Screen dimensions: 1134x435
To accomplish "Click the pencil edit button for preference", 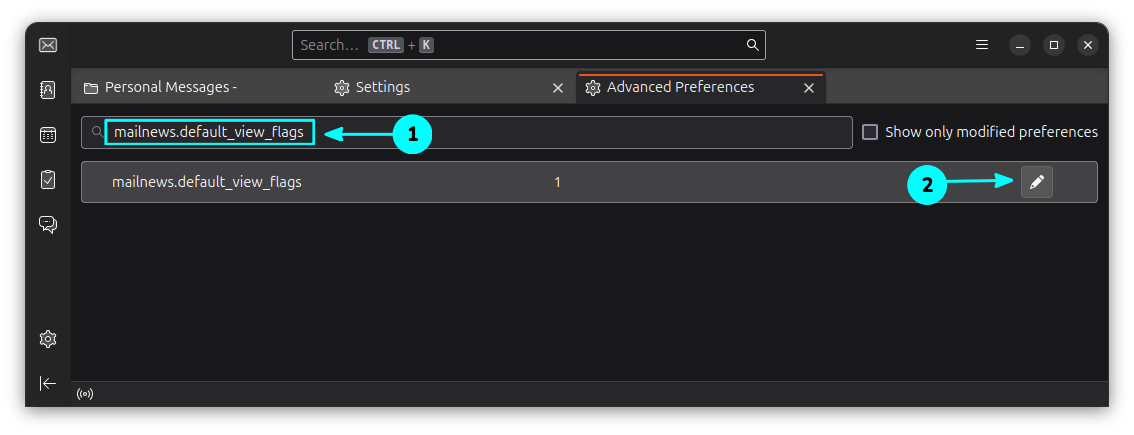I will pos(1037,182).
